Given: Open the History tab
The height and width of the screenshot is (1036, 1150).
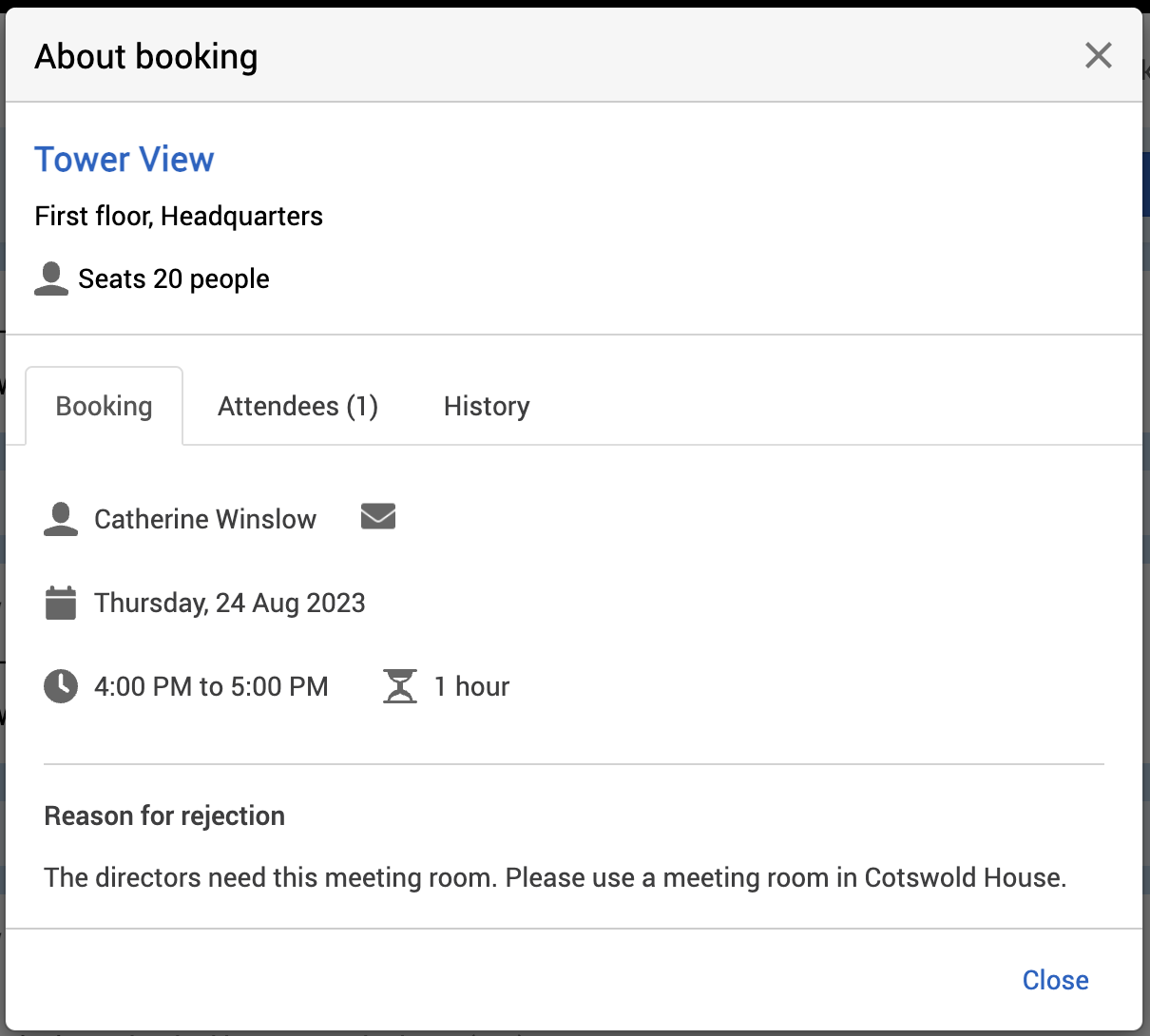Looking at the screenshot, I should tap(487, 407).
